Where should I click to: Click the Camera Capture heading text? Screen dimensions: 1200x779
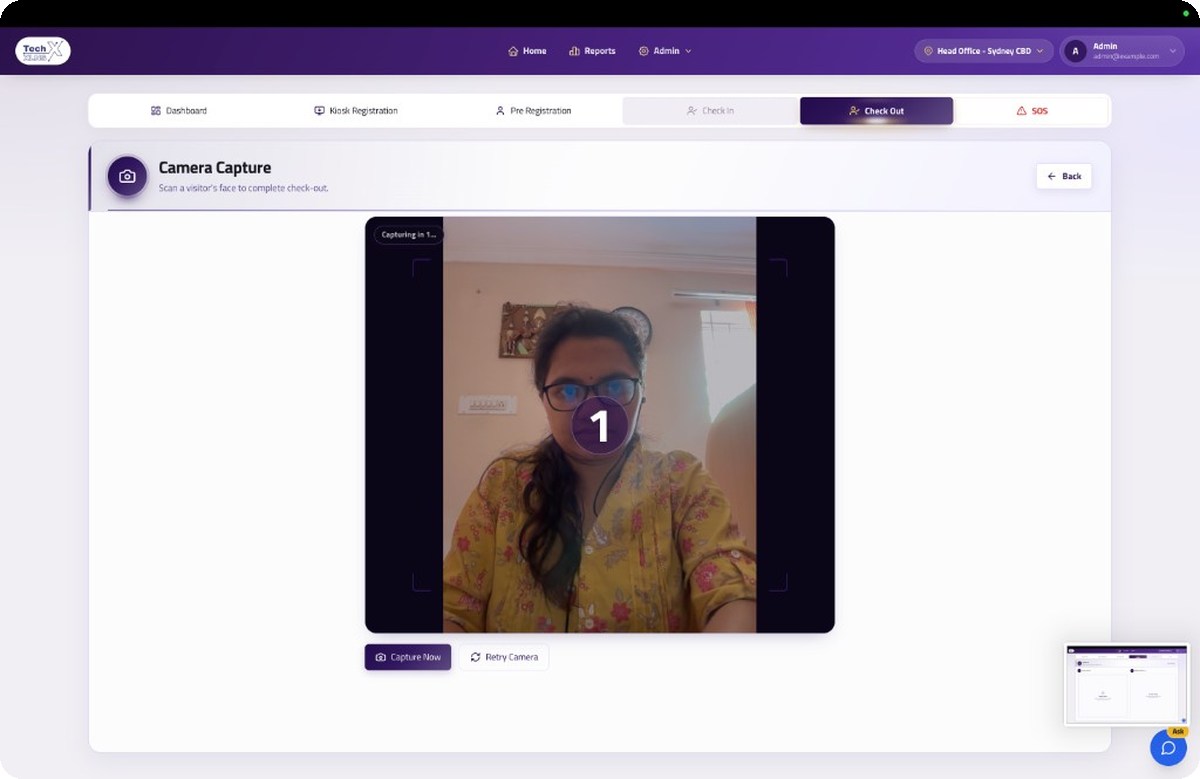pos(215,168)
